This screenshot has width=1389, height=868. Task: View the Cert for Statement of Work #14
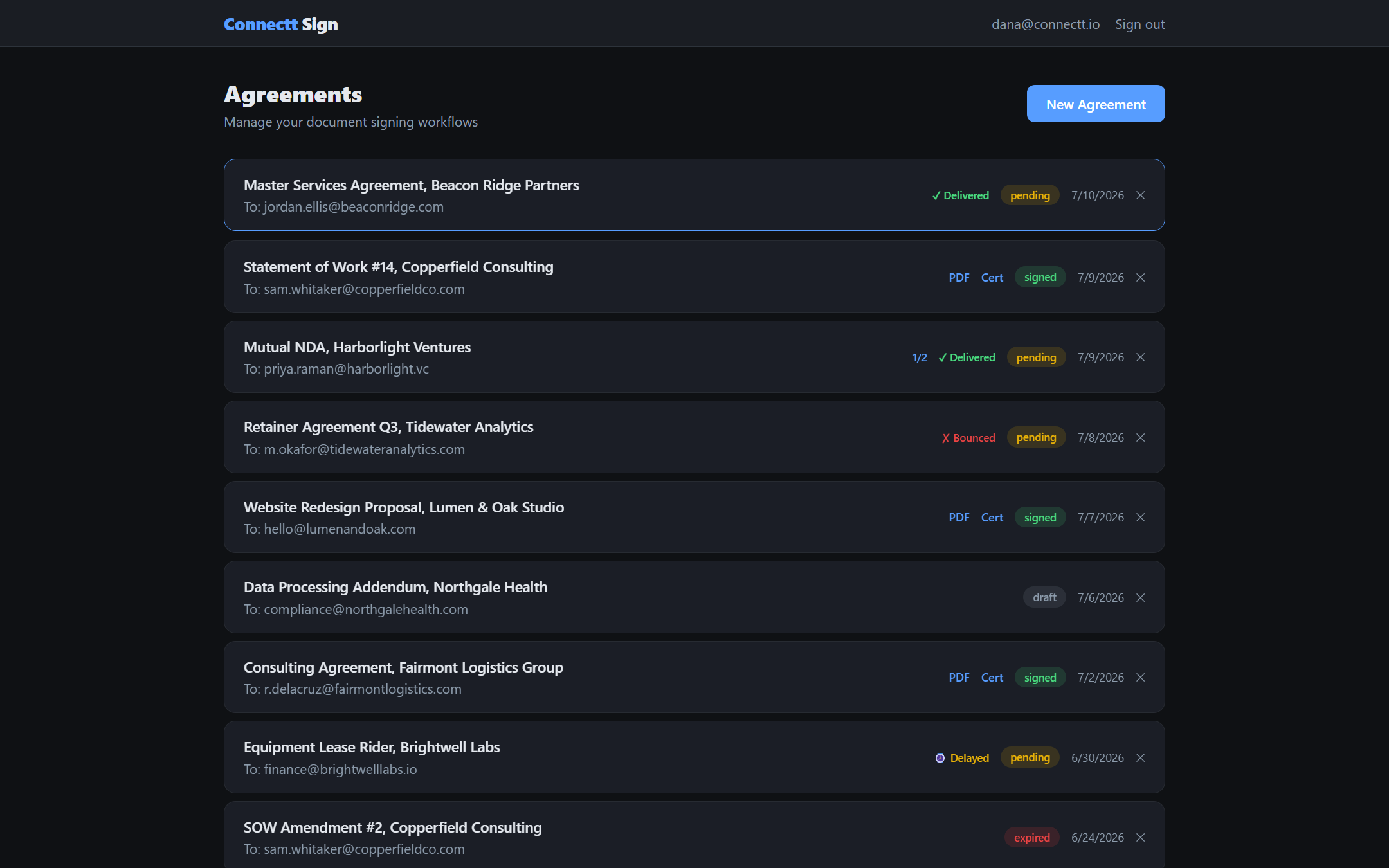(x=992, y=277)
